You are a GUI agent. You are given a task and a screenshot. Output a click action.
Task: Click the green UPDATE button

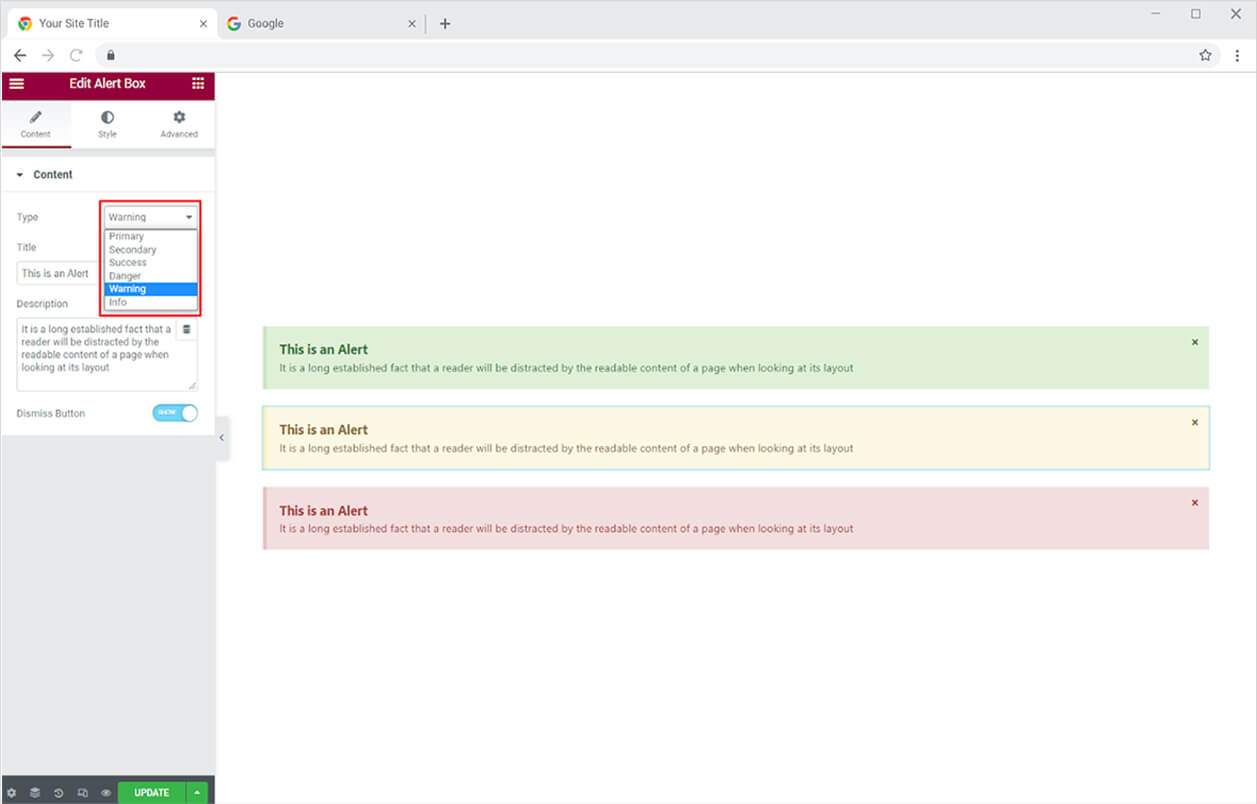(x=150, y=792)
